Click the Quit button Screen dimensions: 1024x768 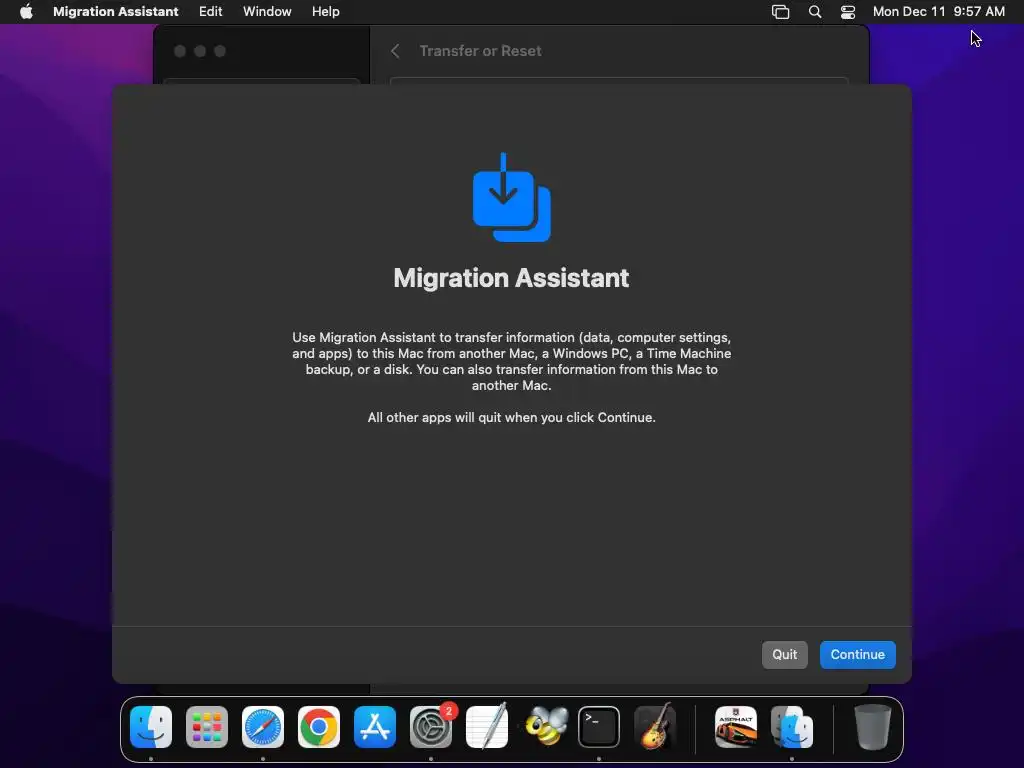[784, 654]
